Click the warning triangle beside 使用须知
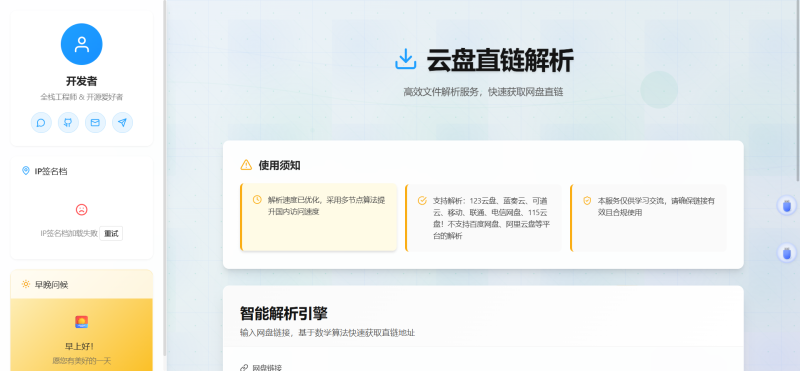The image size is (800, 371). click(246, 165)
